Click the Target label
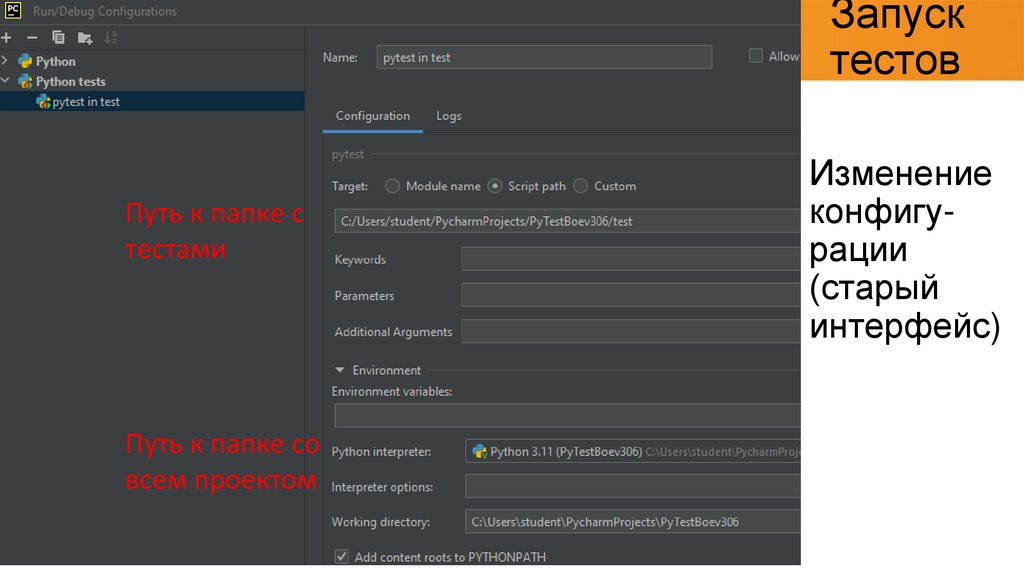Image resolution: width=1024 pixels, height=574 pixels. click(x=349, y=186)
